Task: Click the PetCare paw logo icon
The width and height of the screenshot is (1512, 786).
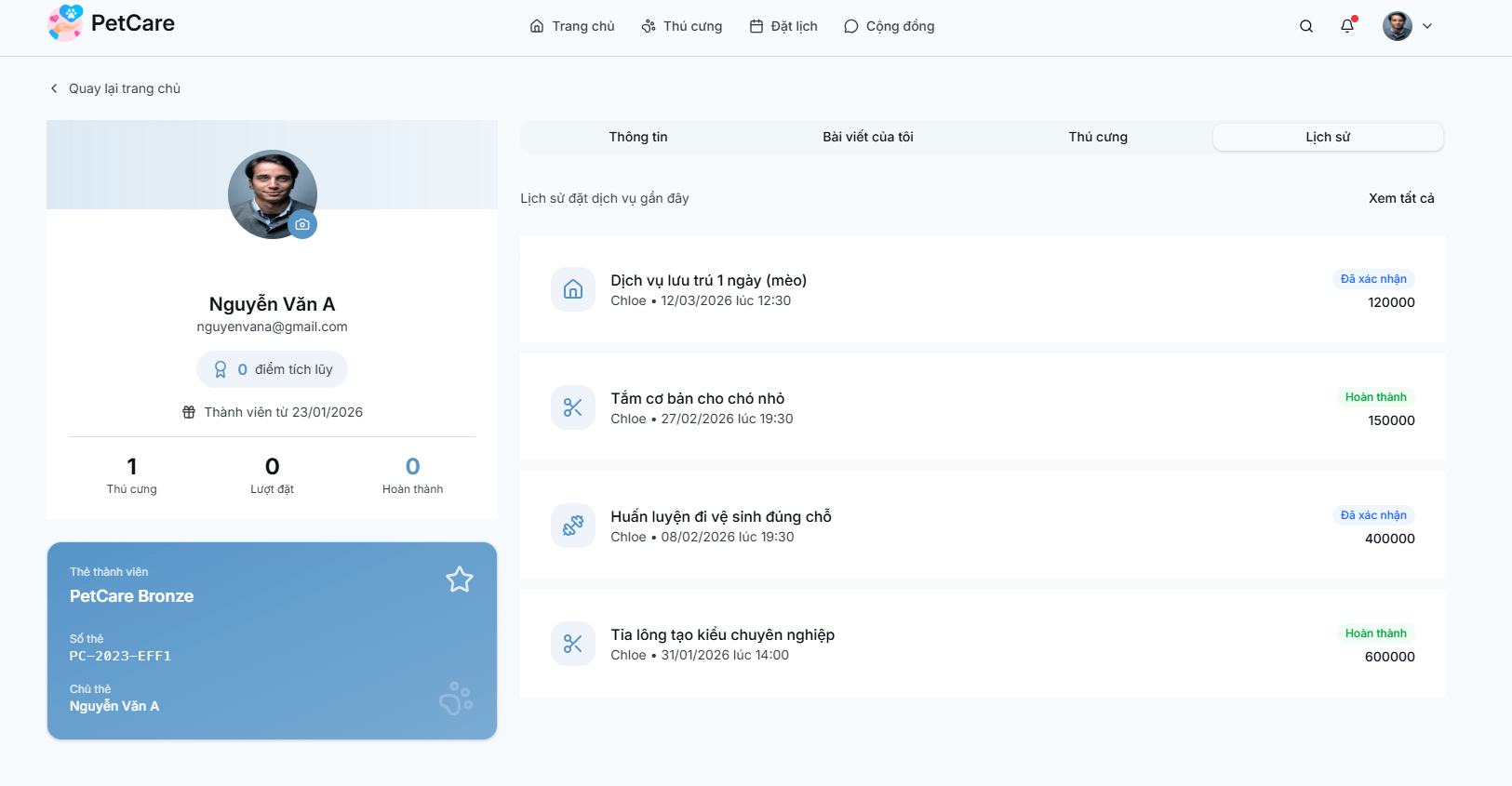Action: pyautogui.click(x=65, y=23)
